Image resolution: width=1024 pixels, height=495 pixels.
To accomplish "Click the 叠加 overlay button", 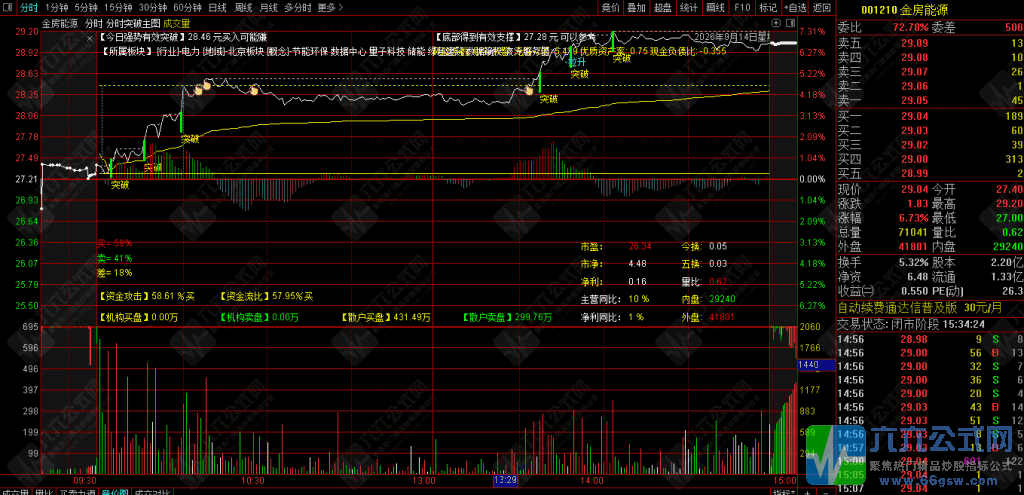I will pos(636,8).
